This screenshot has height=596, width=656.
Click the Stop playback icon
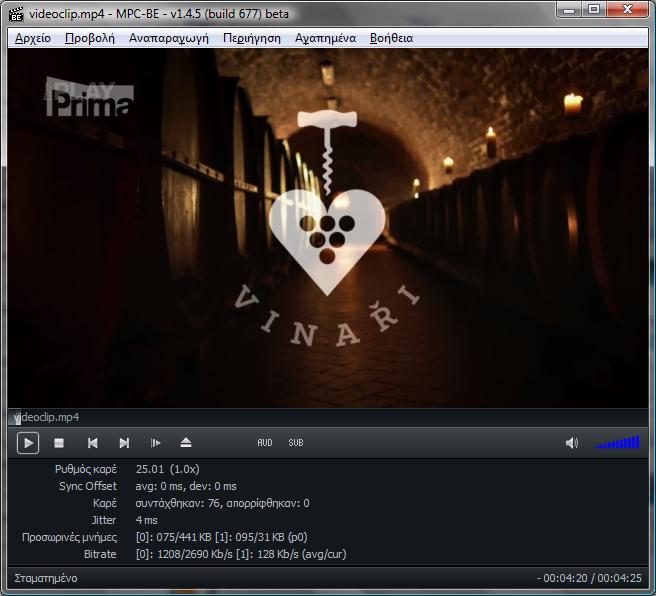[59, 443]
